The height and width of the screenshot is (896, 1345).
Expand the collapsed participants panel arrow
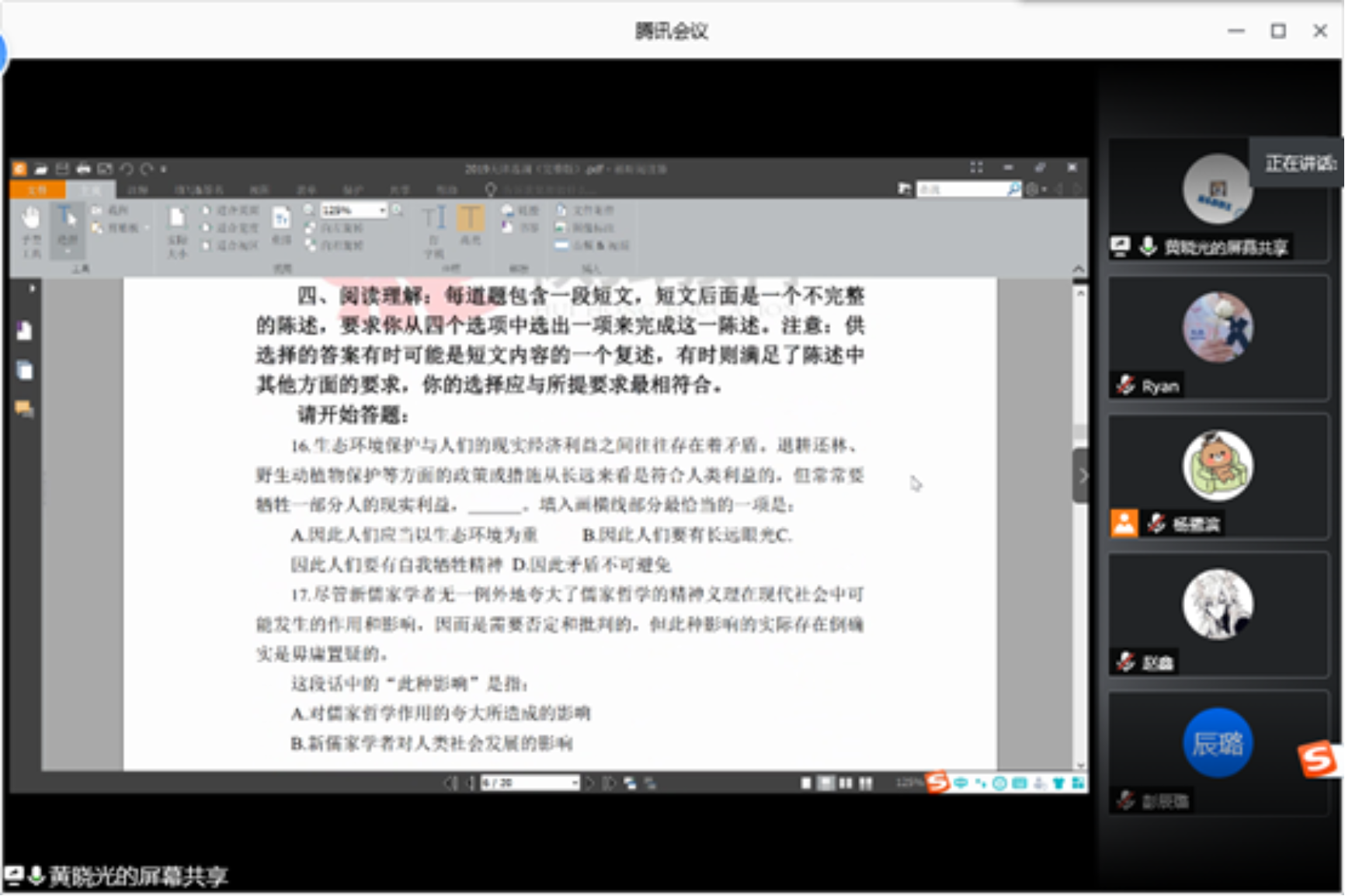tap(1081, 475)
